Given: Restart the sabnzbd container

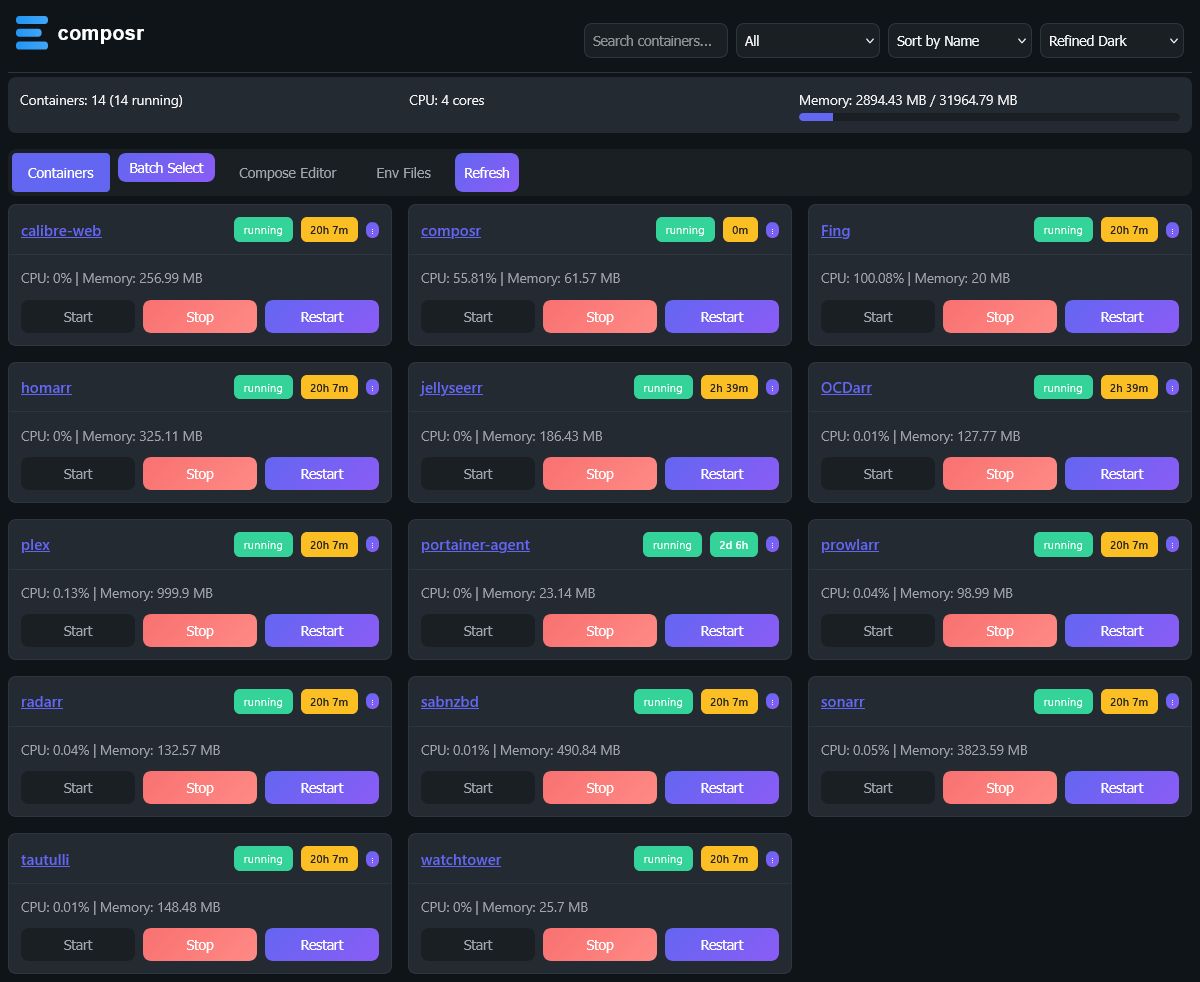Looking at the screenshot, I should click(721, 787).
